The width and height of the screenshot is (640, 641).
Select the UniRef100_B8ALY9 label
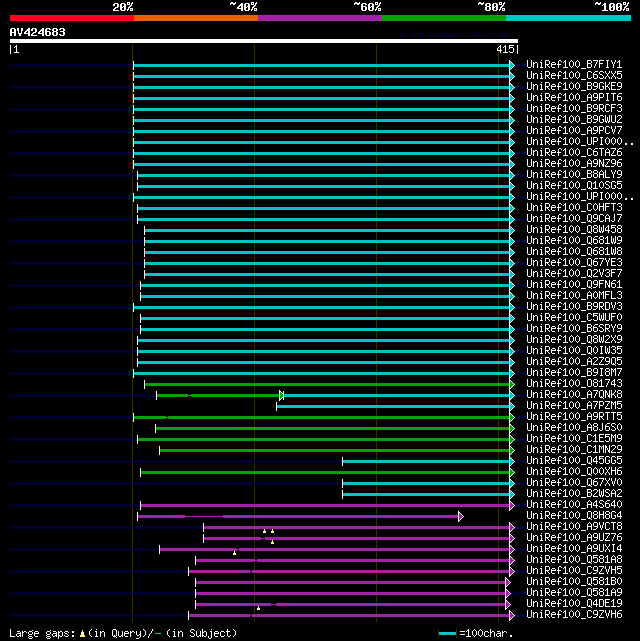(x=574, y=175)
